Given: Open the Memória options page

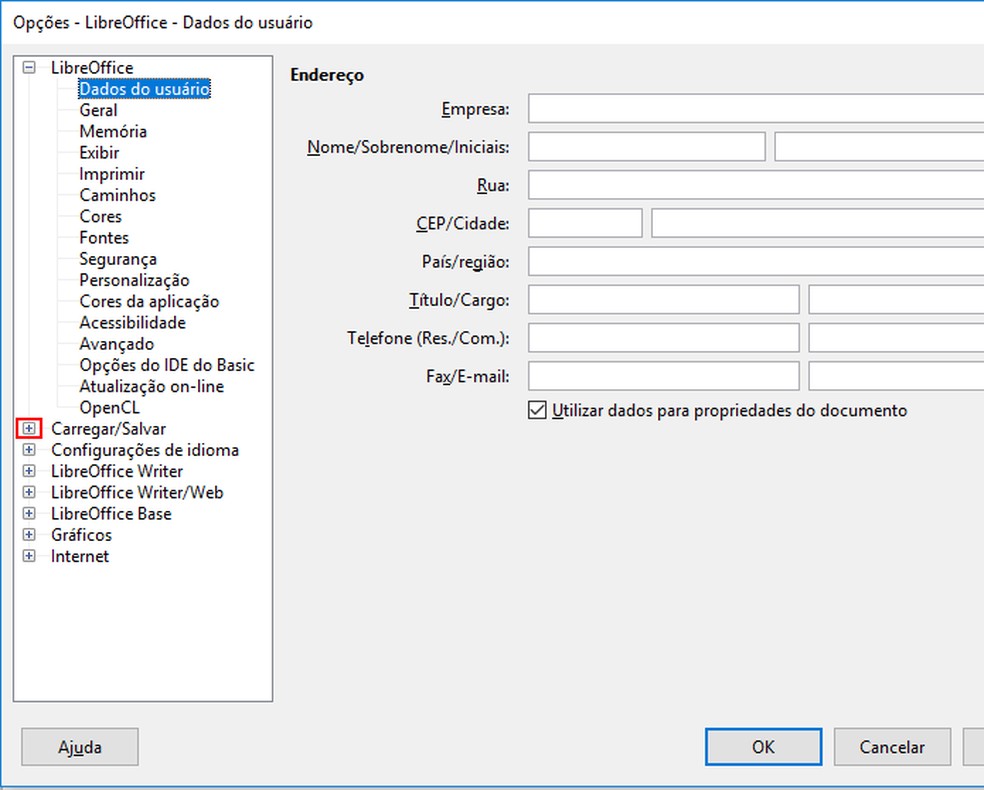Looking at the screenshot, I should coord(113,131).
